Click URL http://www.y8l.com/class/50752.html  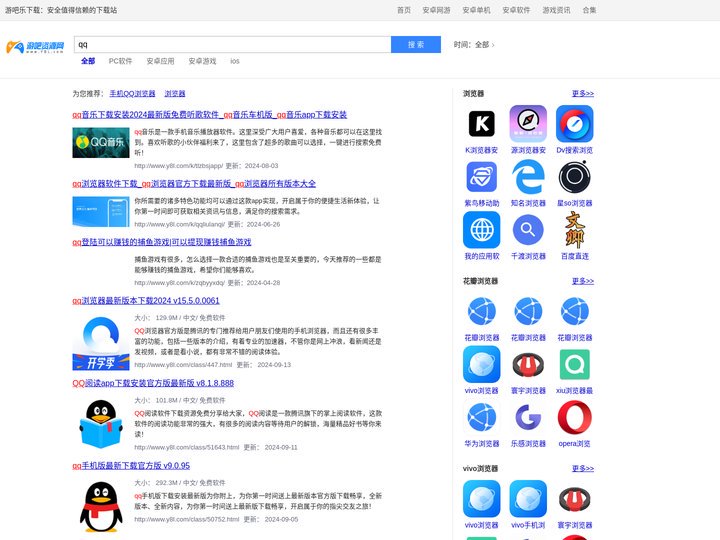tap(187, 519)
